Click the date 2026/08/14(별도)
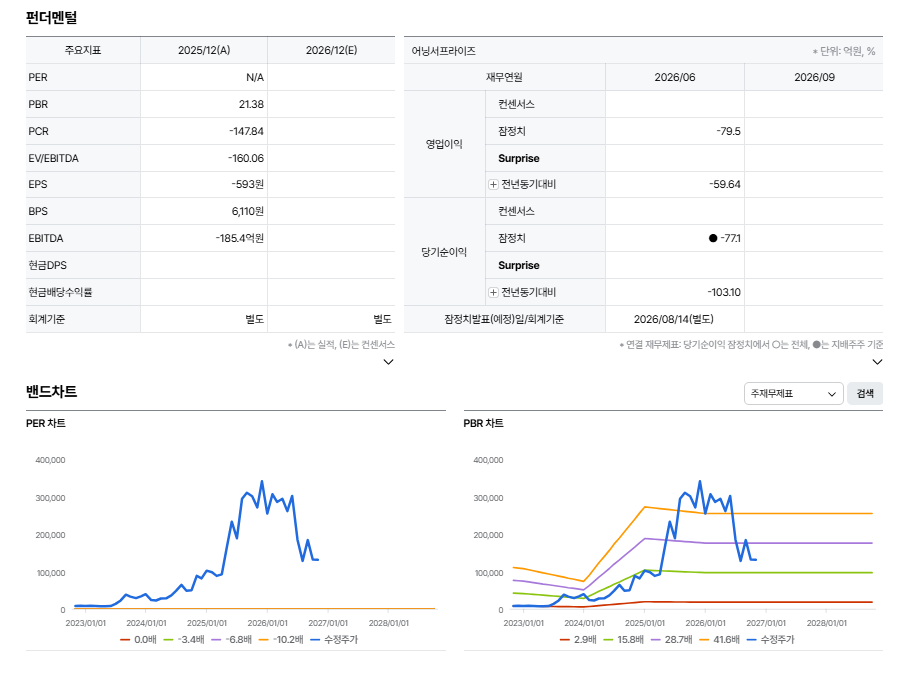Image resolution: width=910 pixels, height=677 pixels. 674,320
